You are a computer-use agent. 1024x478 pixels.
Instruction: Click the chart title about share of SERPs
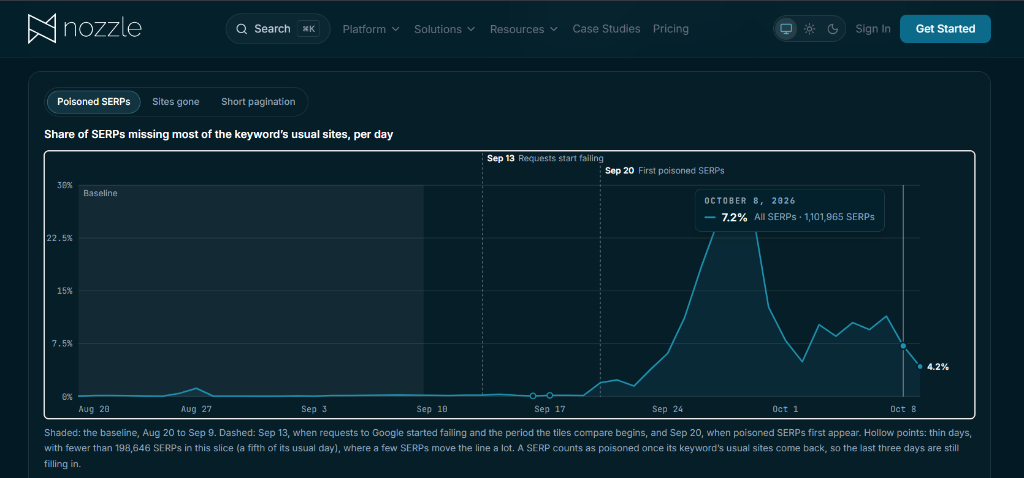(x=218, y=135)
